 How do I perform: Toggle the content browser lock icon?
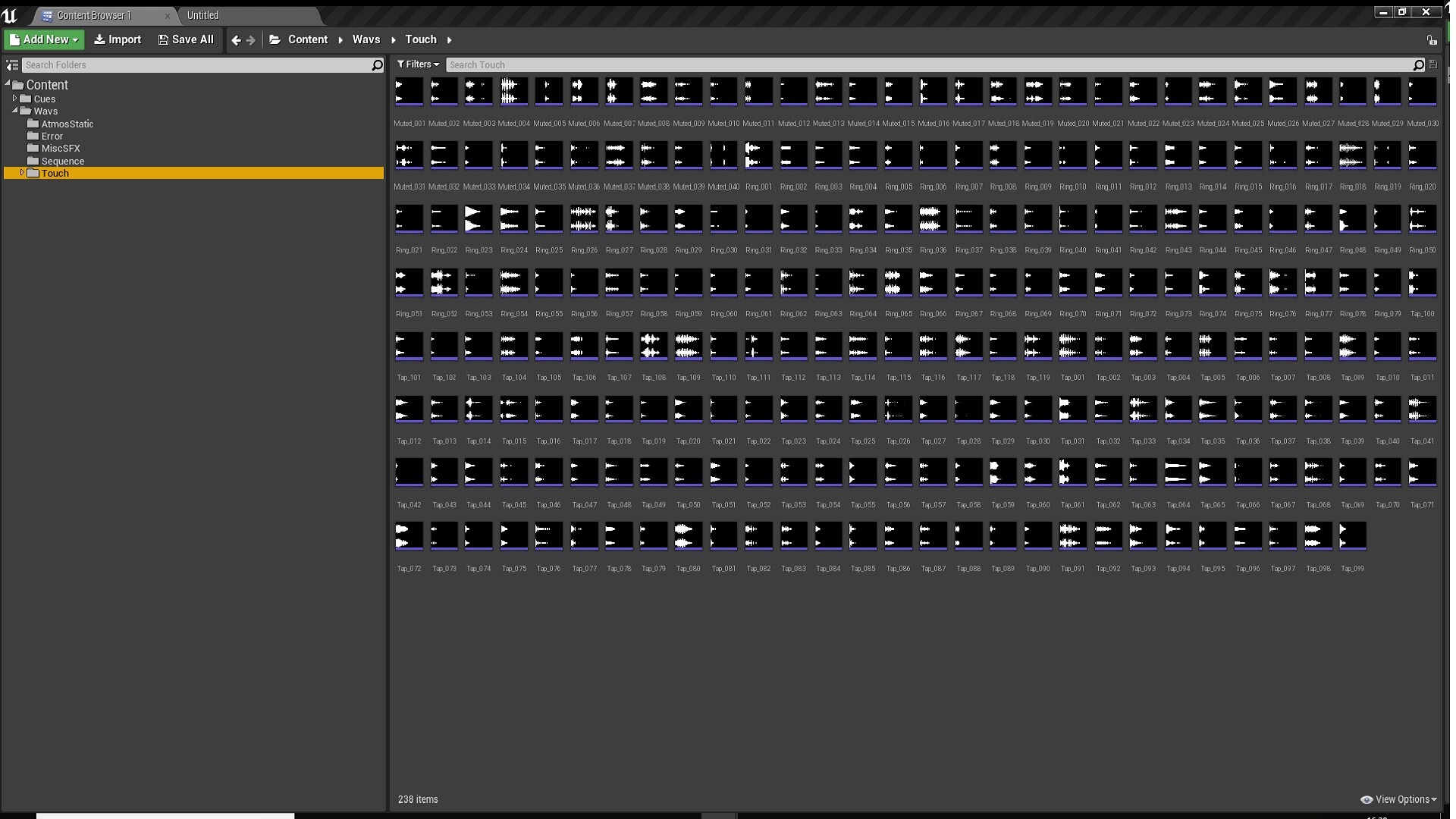pyautogui.click(x=1431, y=40)
